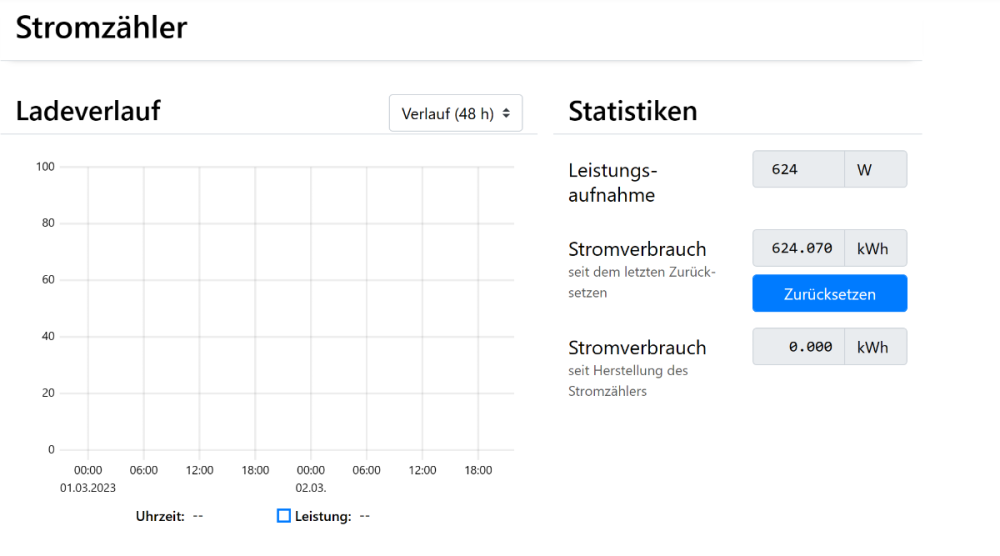Click the 100 mark on chart y-axis
Screen dimensions: 1000x556
point(44,166)
